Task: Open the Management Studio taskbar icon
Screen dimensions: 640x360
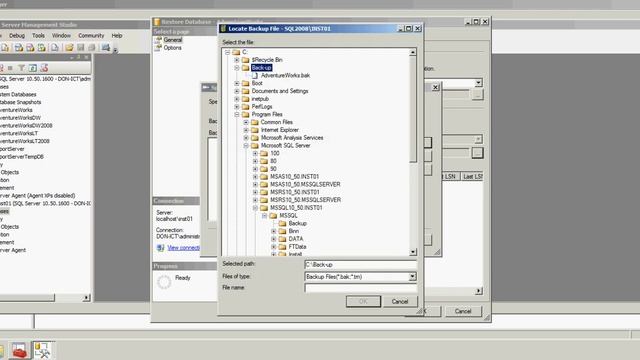Action: point(42,350)
